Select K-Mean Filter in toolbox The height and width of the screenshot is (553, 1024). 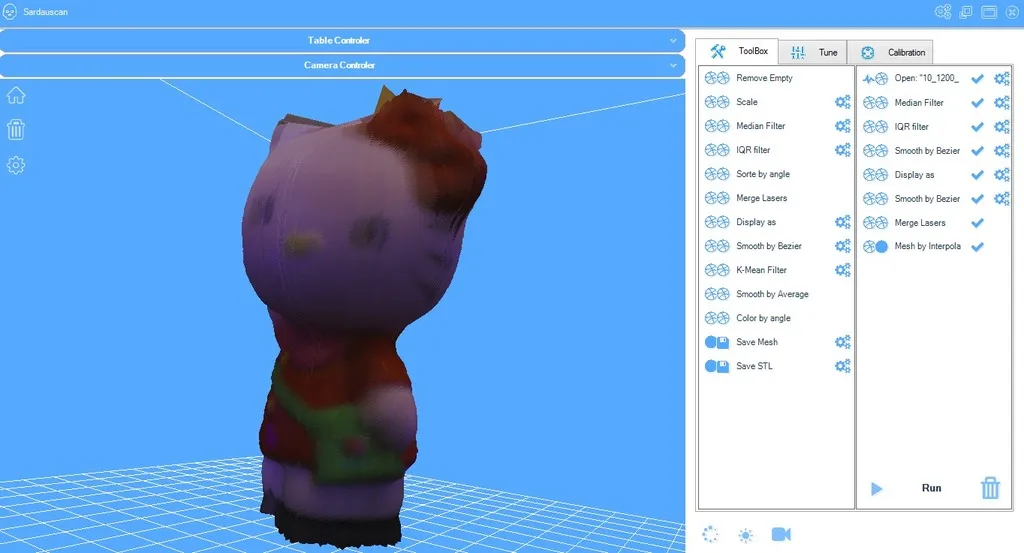pyautogui.click(x=761, y=270)
